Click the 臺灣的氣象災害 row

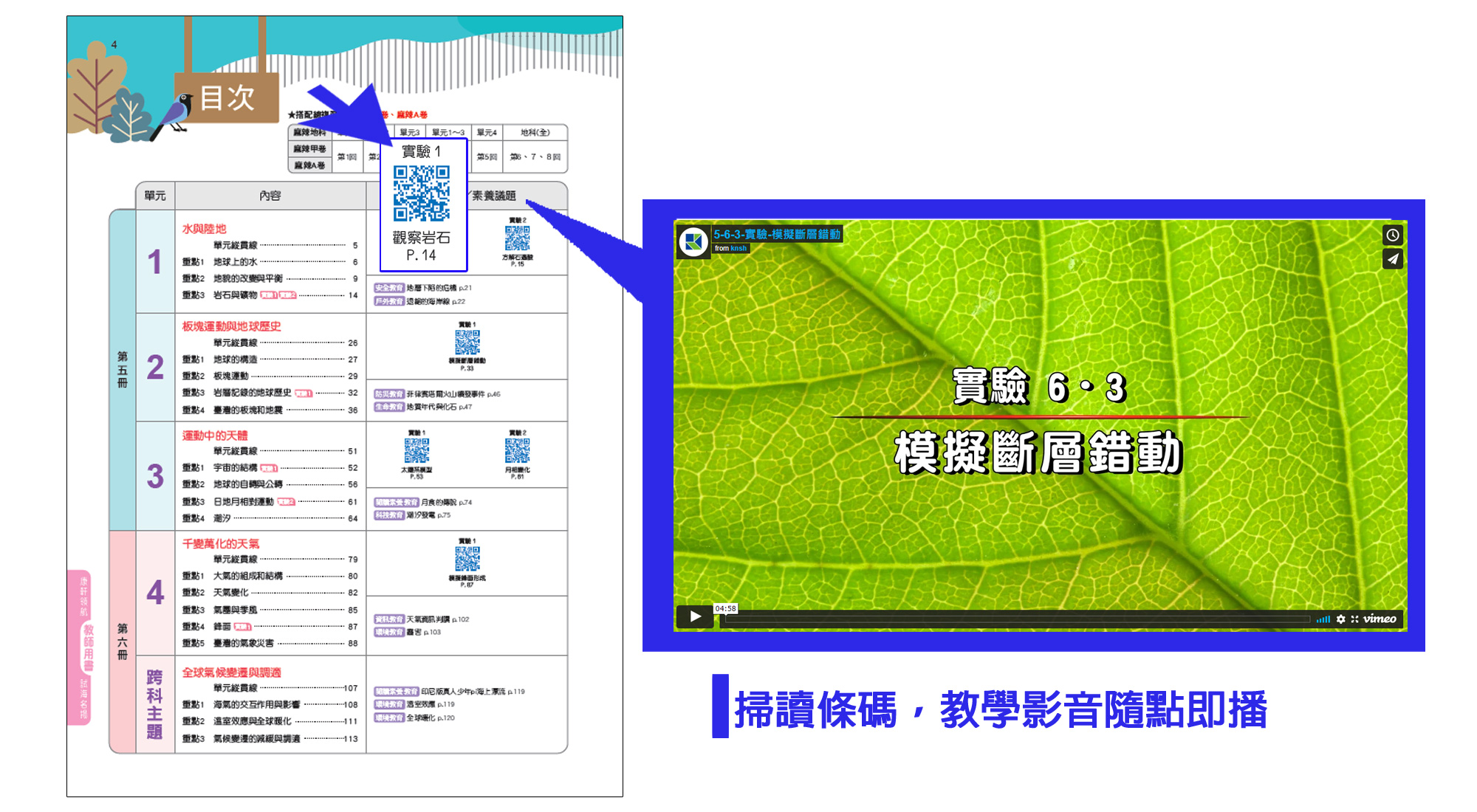click(270, 643)
